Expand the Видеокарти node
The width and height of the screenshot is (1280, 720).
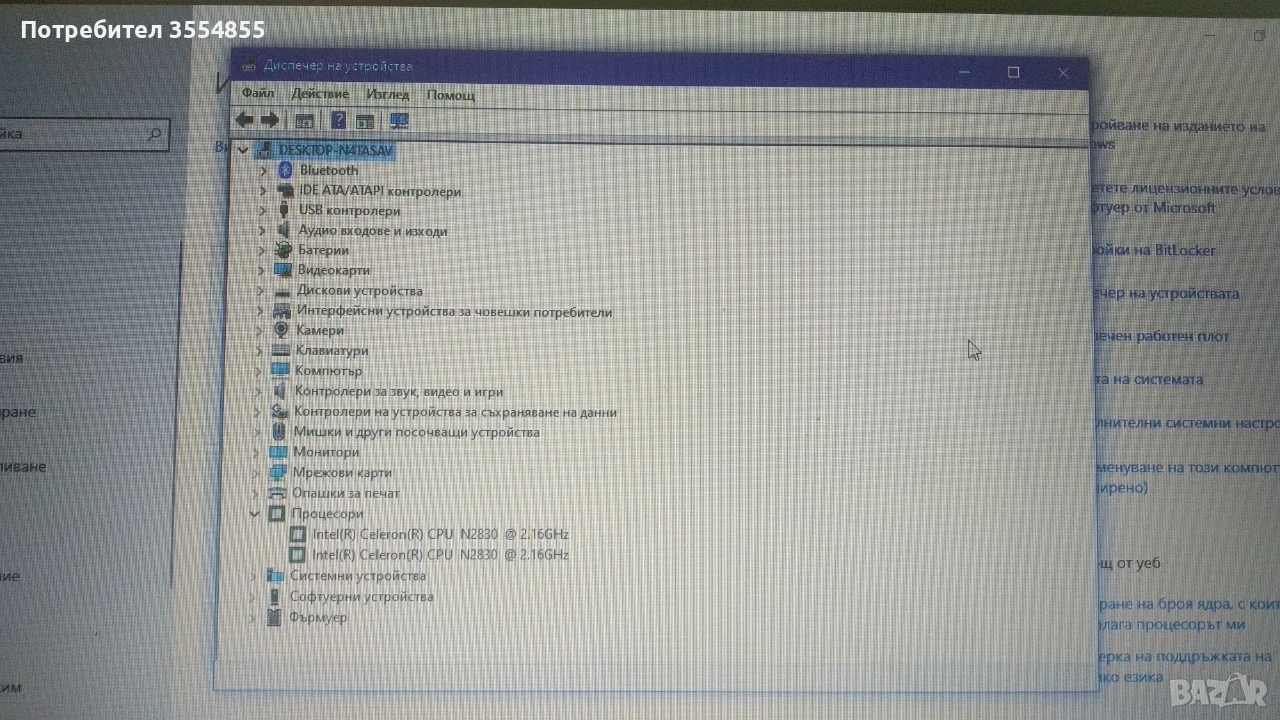pos(262,270)
